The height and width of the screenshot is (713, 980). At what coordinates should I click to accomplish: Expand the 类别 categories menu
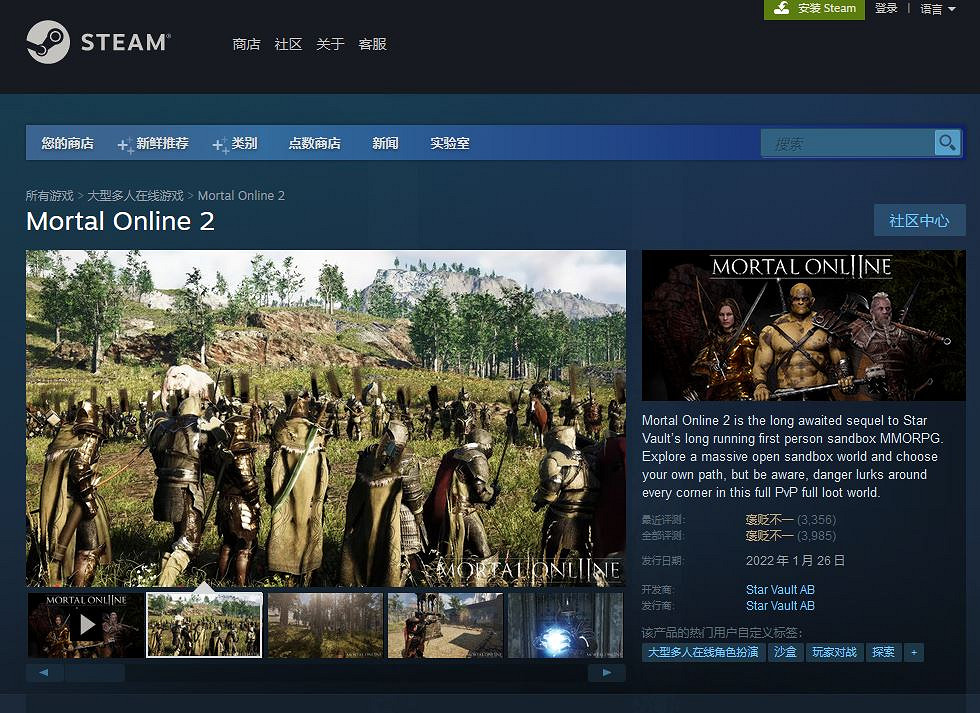pyautogui.click(x=244, y=144)
